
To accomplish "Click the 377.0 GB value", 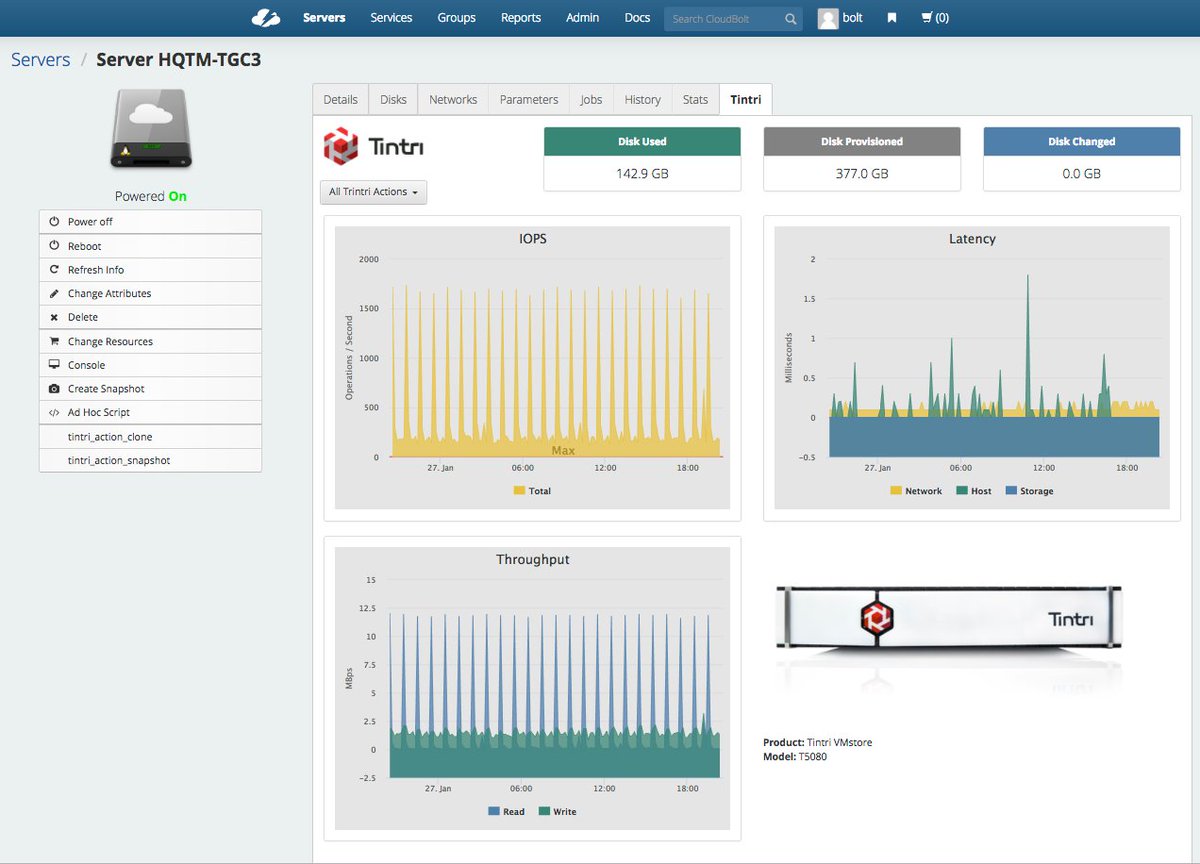I will [861, 174].
